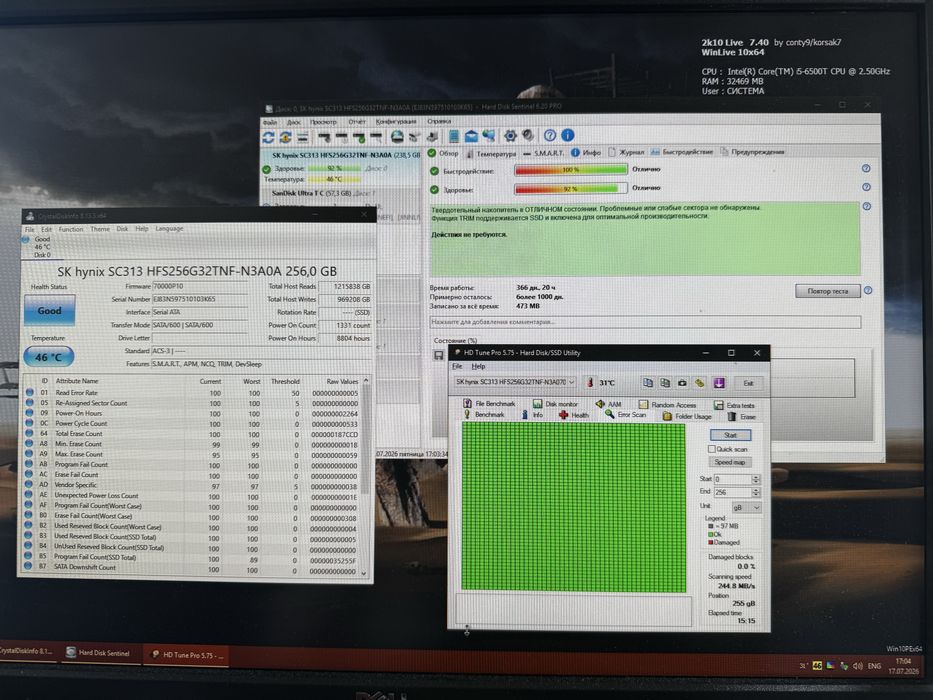933x700 pixels.
Task: Open Theme menu in CrystalDiskInfo
Action: click(100, 229)
